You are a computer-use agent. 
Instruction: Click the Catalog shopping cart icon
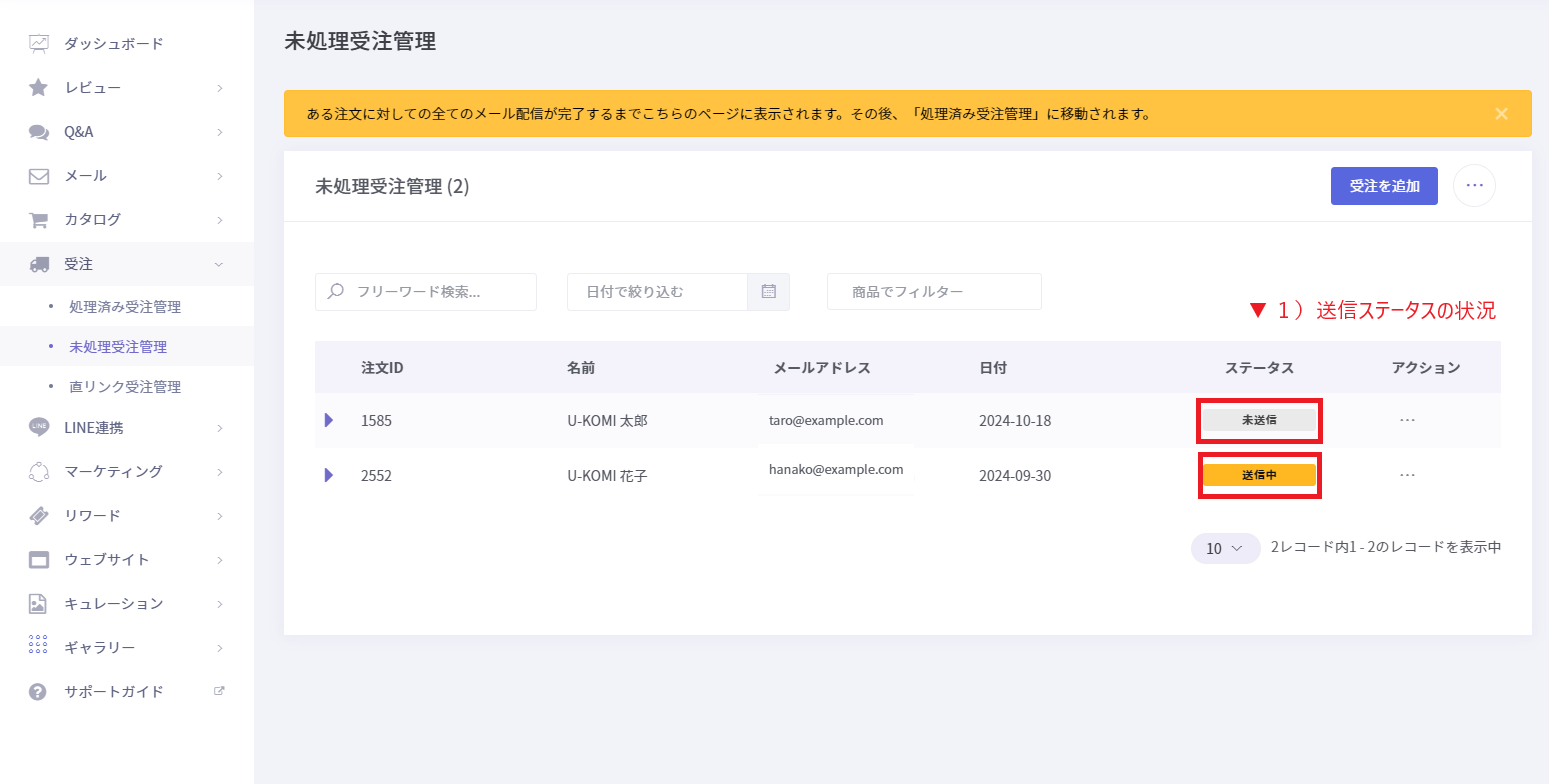(39, 220)
